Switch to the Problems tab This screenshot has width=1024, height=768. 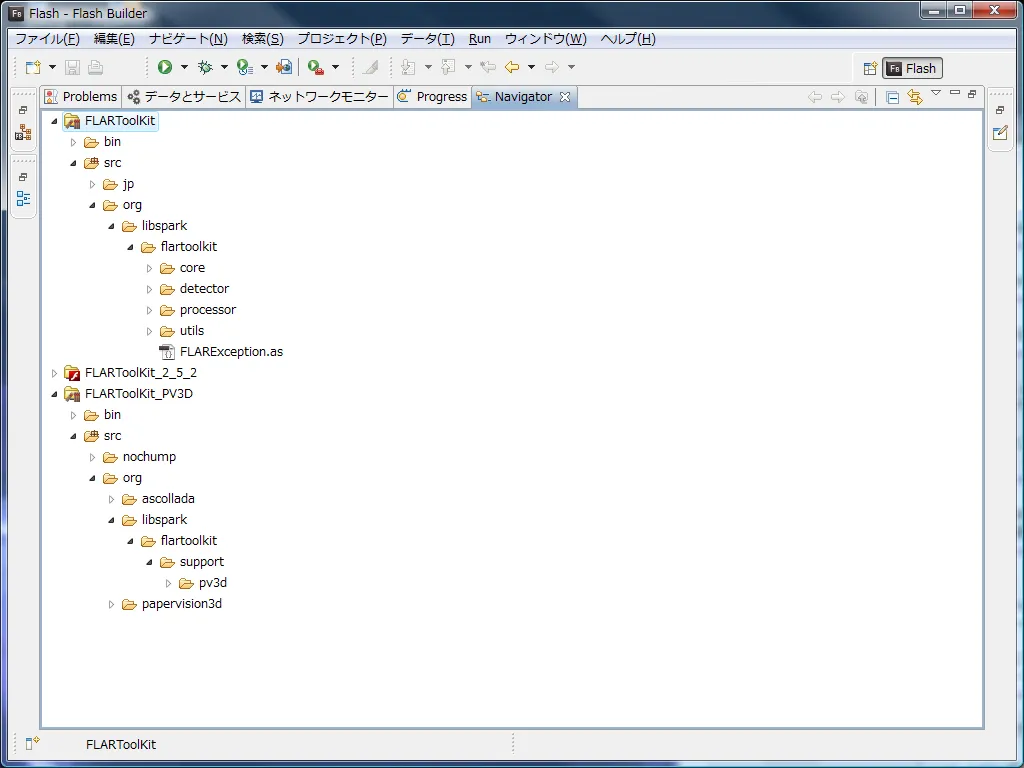[81, 97]
